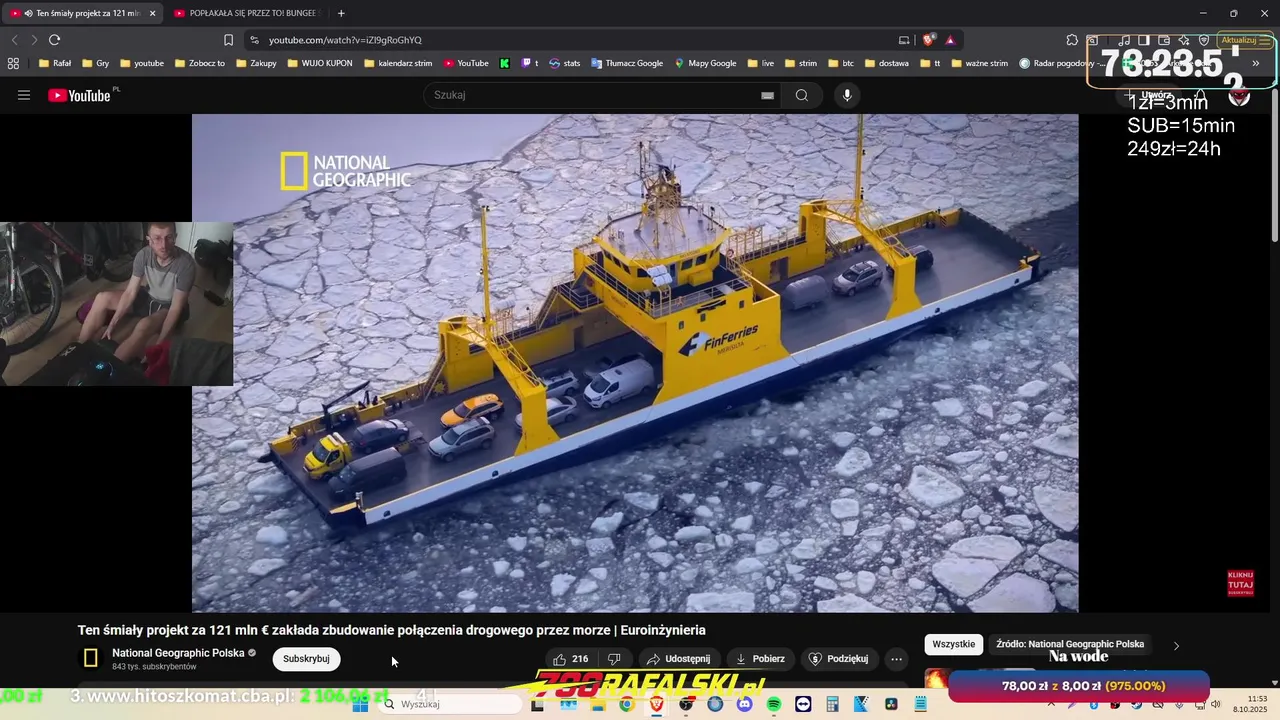1280x720 pixels.
Task: Show more bookmarks with the double chevron
Action: (x=1255, y=63)
